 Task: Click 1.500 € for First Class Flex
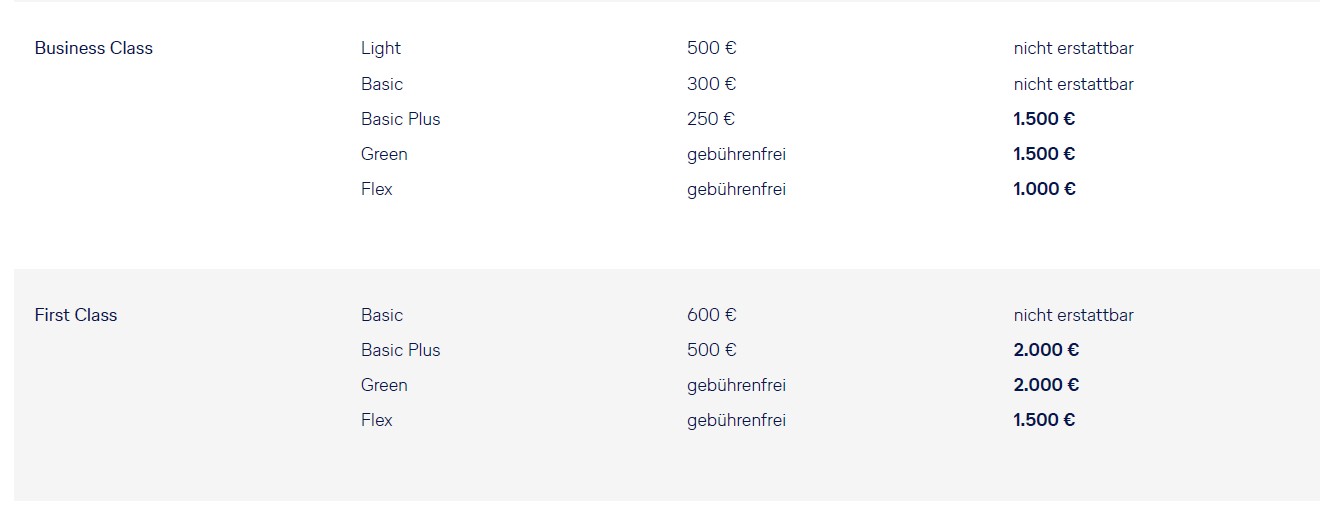1044,420
